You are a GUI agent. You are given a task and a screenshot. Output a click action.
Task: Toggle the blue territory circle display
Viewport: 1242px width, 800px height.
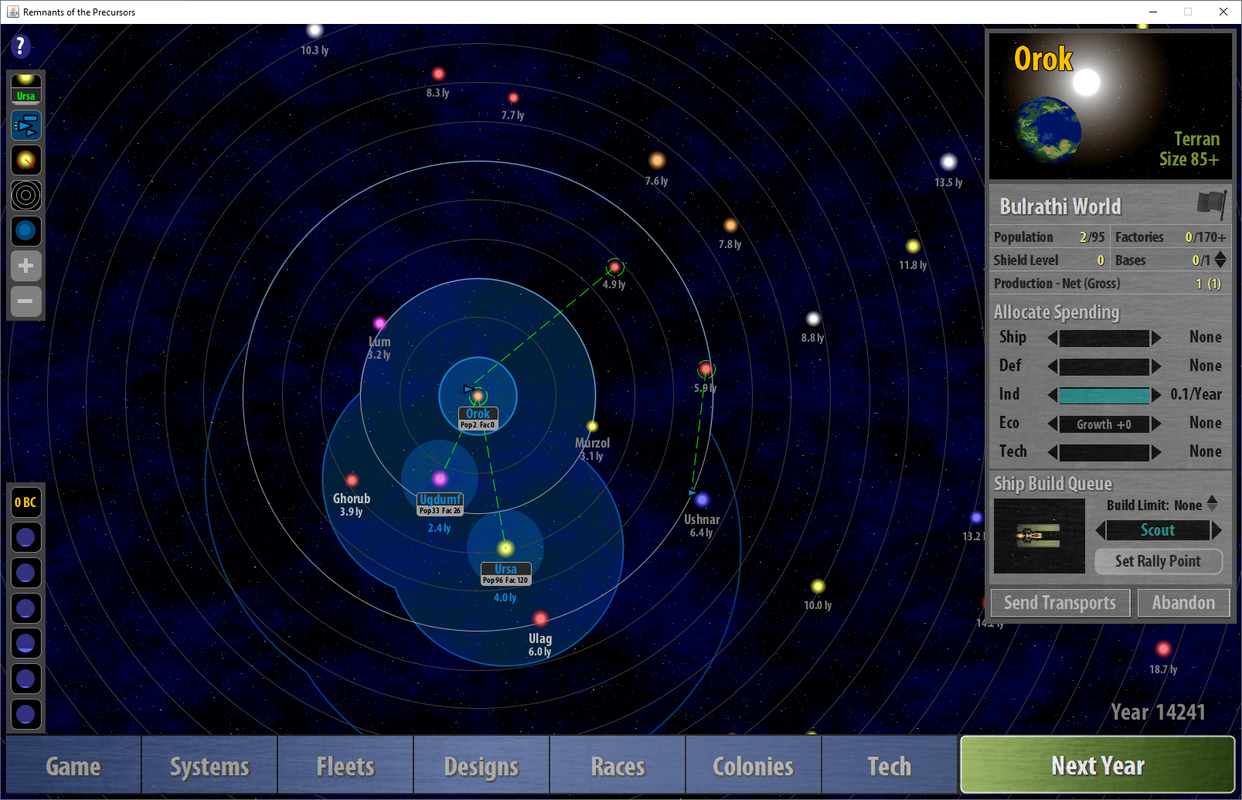coord(26,231)
